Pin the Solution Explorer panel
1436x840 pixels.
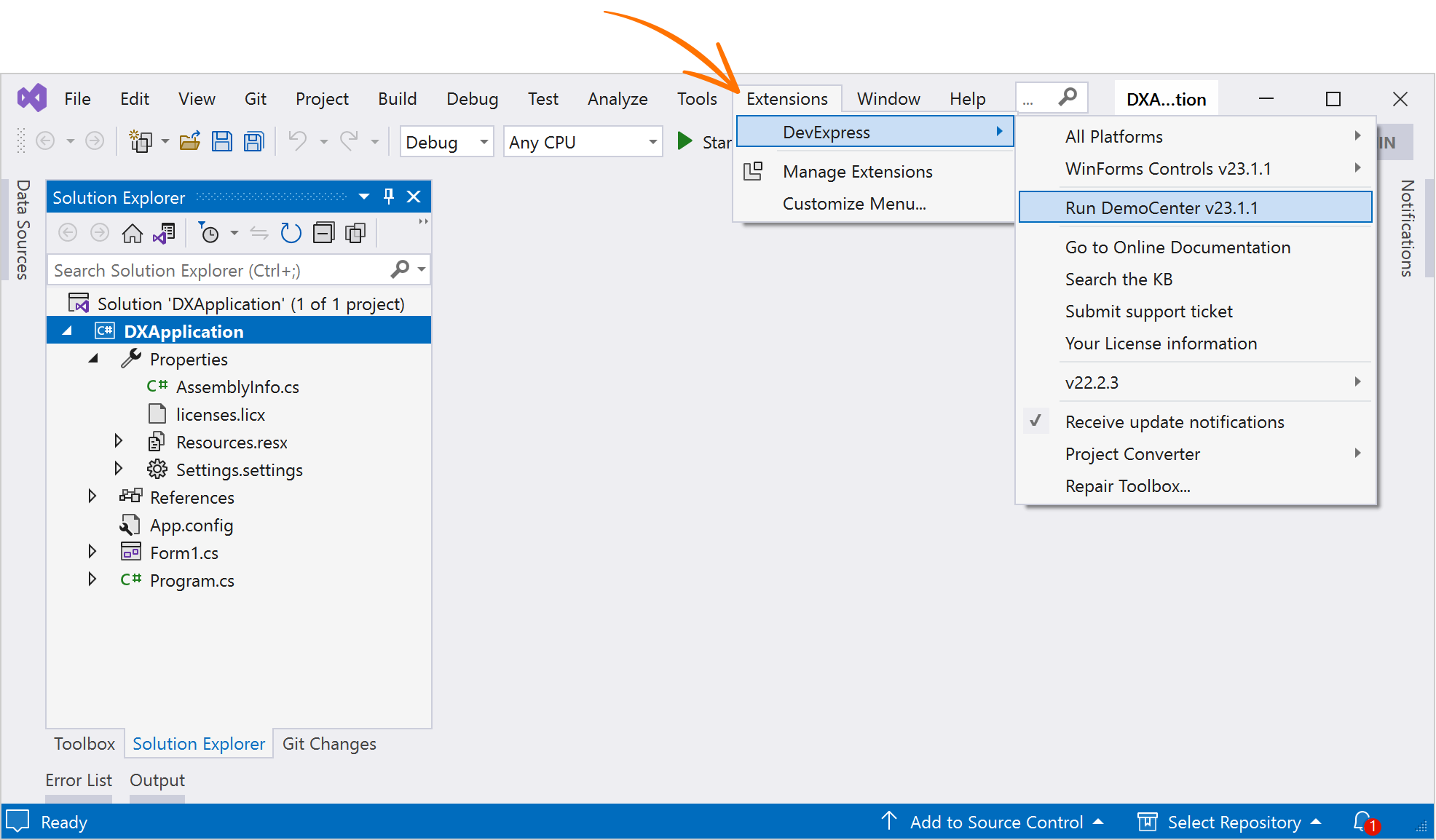click(389, 197)
